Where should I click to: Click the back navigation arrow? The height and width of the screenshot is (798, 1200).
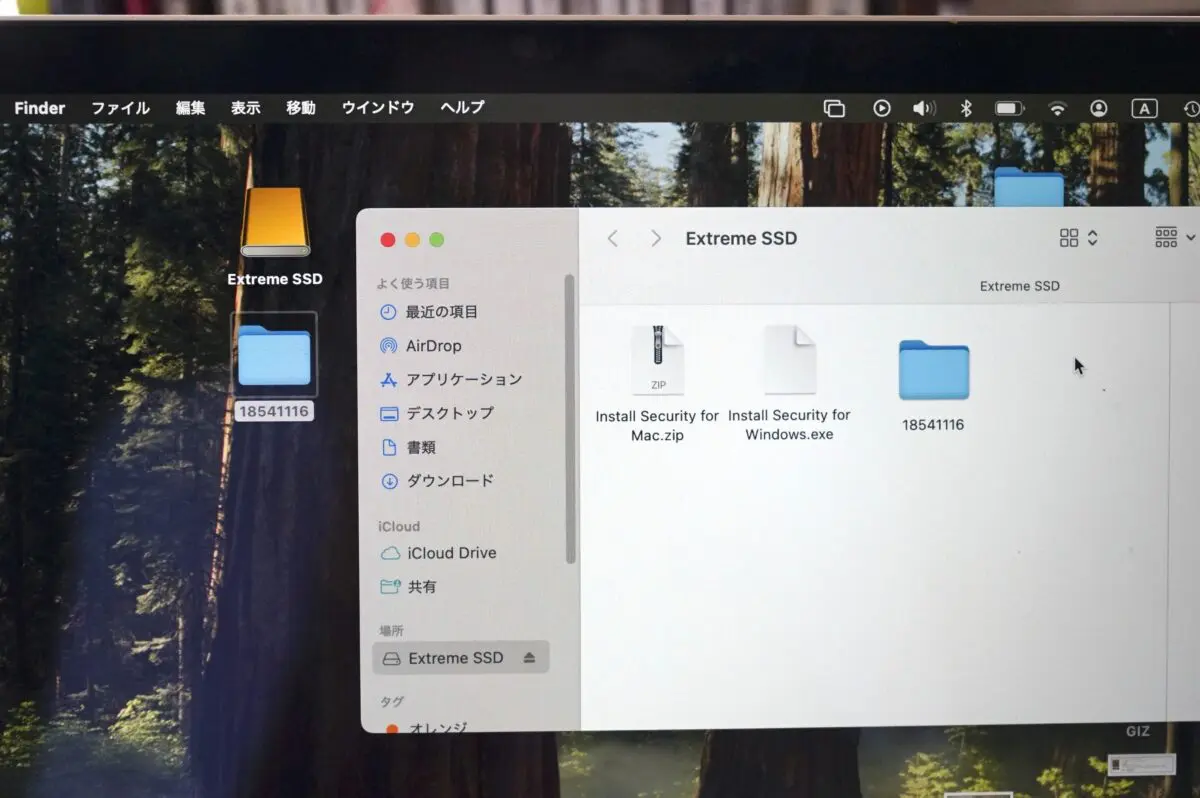pos(613,238)
